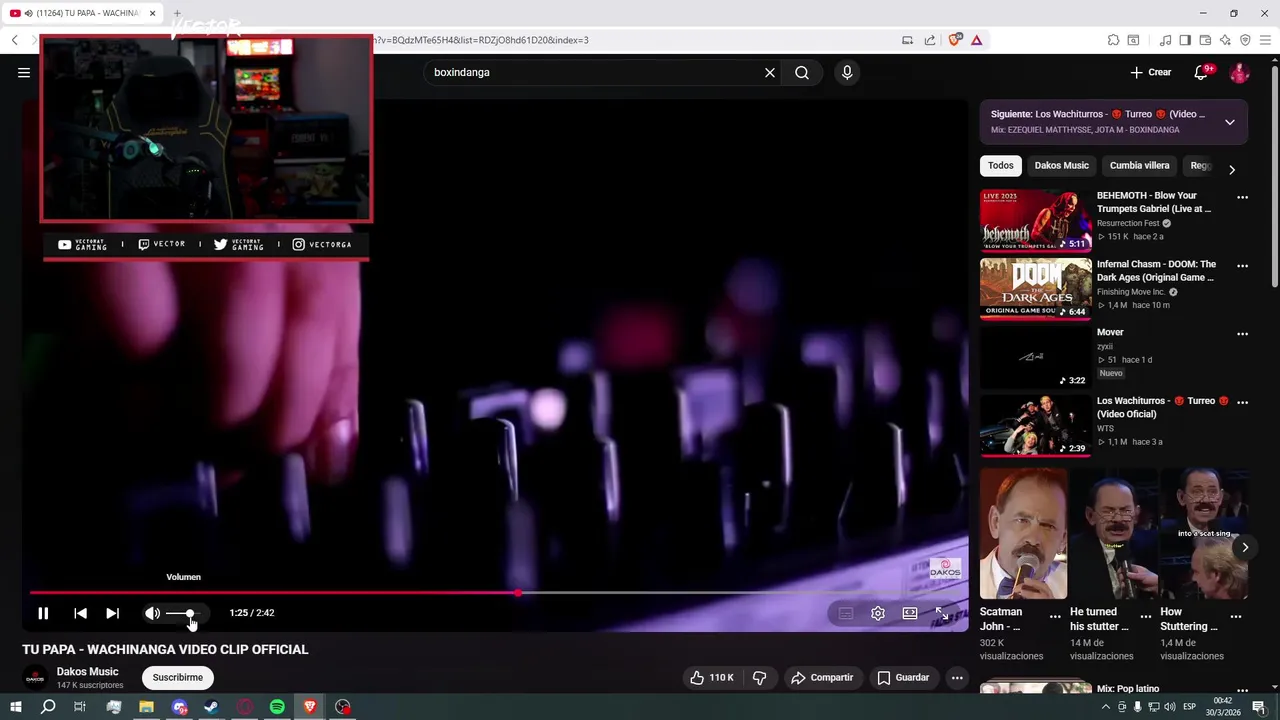Screen dimensions: 1280x720
Task: Open YouTube hamburger guide menu
Action: tap(24, 72)
